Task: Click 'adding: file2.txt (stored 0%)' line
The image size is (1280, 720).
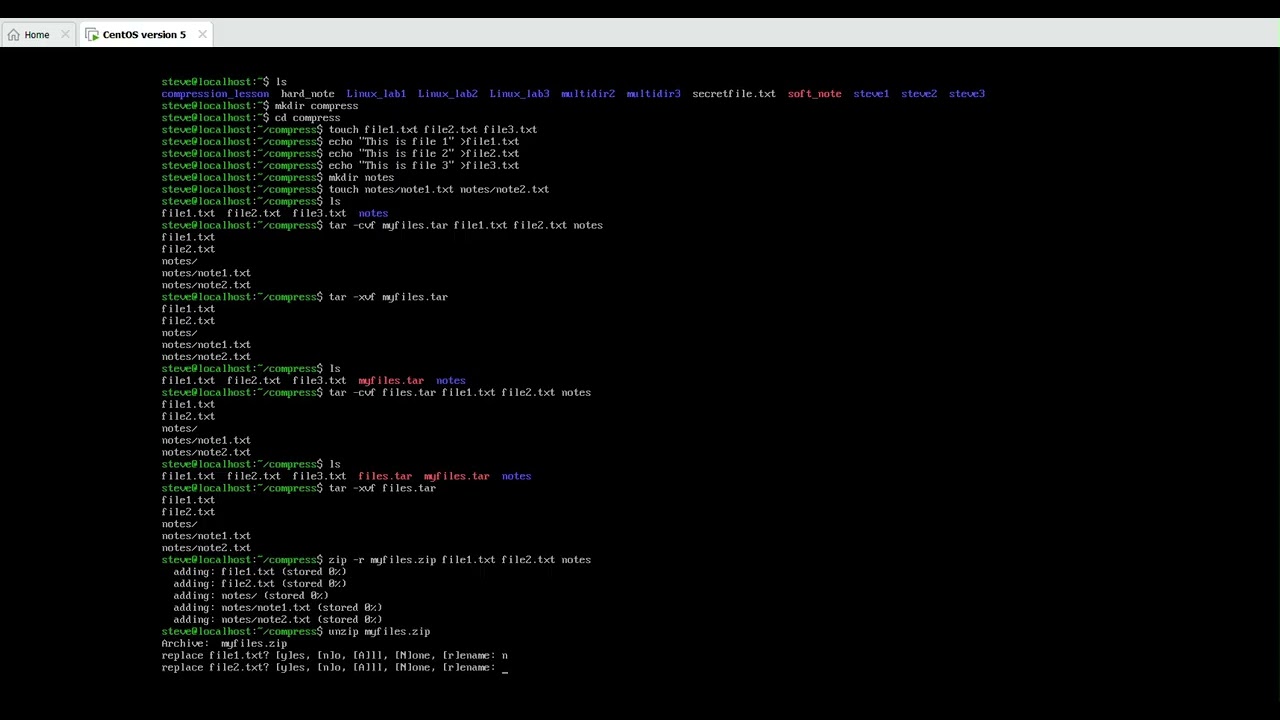Action: [260, 584]
